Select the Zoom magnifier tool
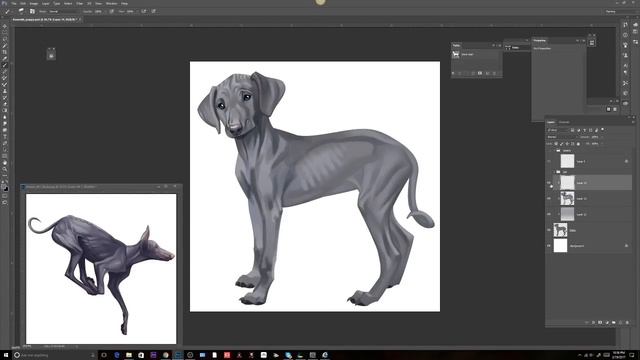This screenshot has height=360, width=640. click(x=4, y=169)
